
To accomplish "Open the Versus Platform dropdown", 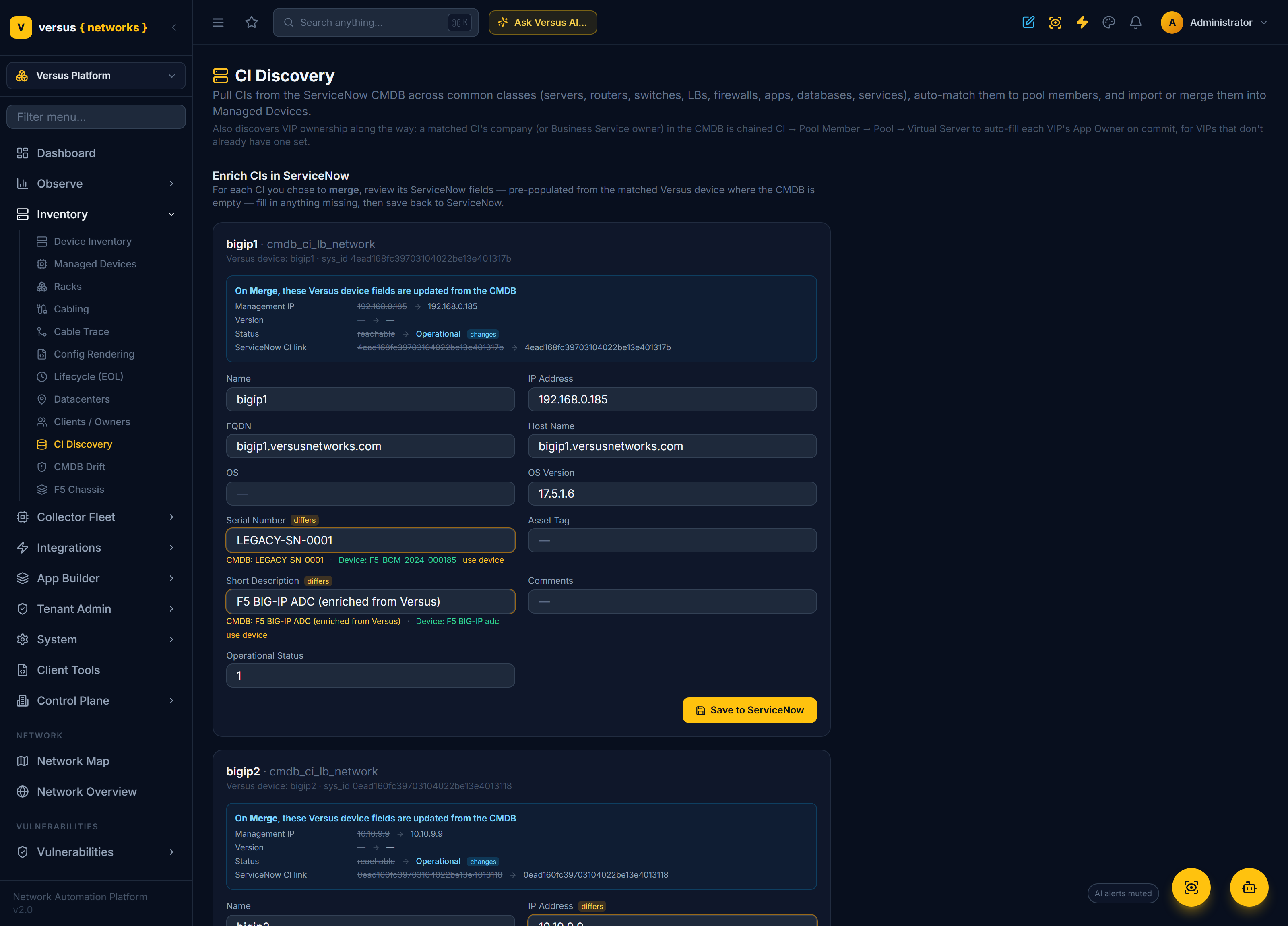I will click(96, 76).
